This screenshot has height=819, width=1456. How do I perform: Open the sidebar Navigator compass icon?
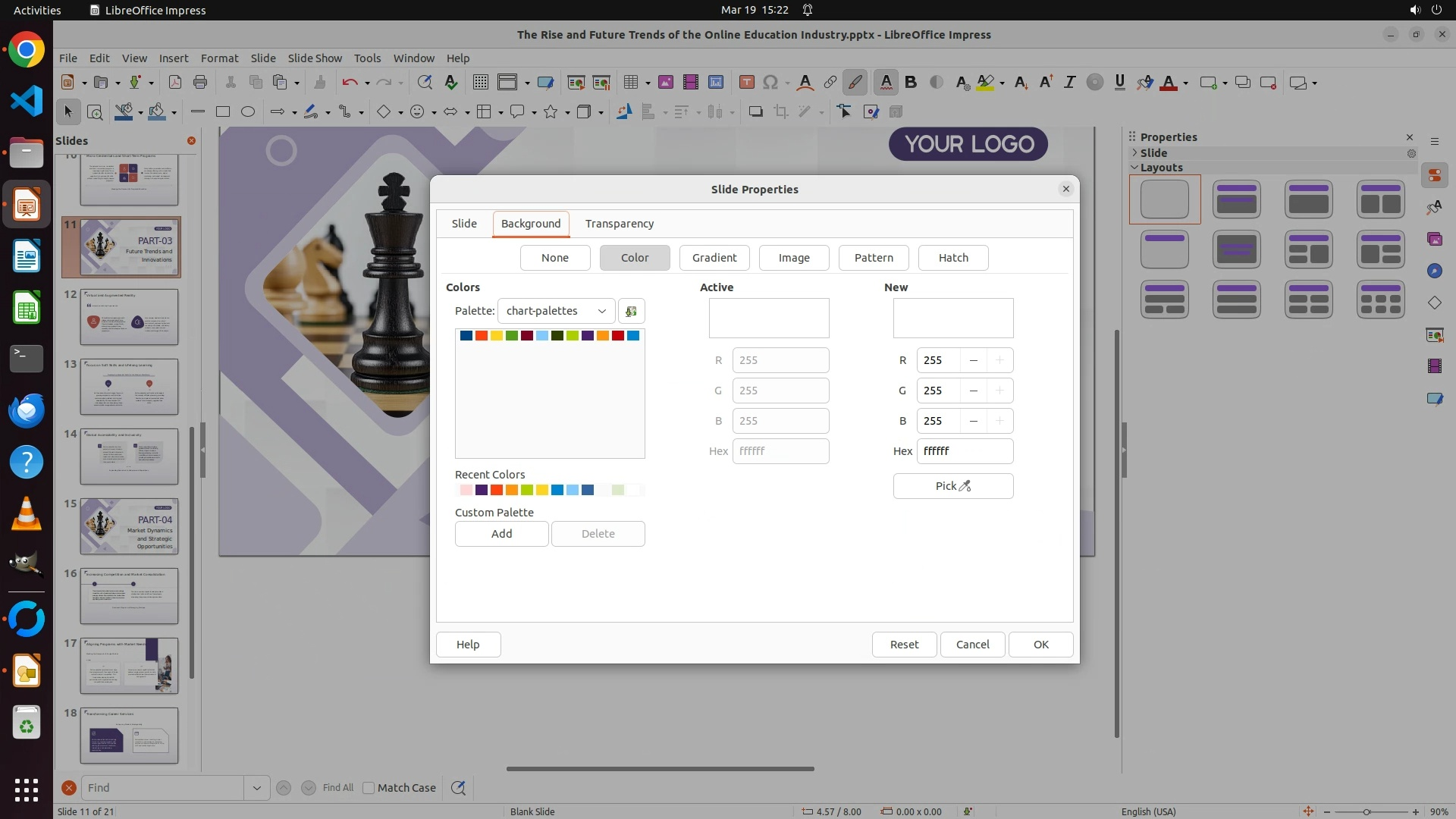pos(1434,271)
